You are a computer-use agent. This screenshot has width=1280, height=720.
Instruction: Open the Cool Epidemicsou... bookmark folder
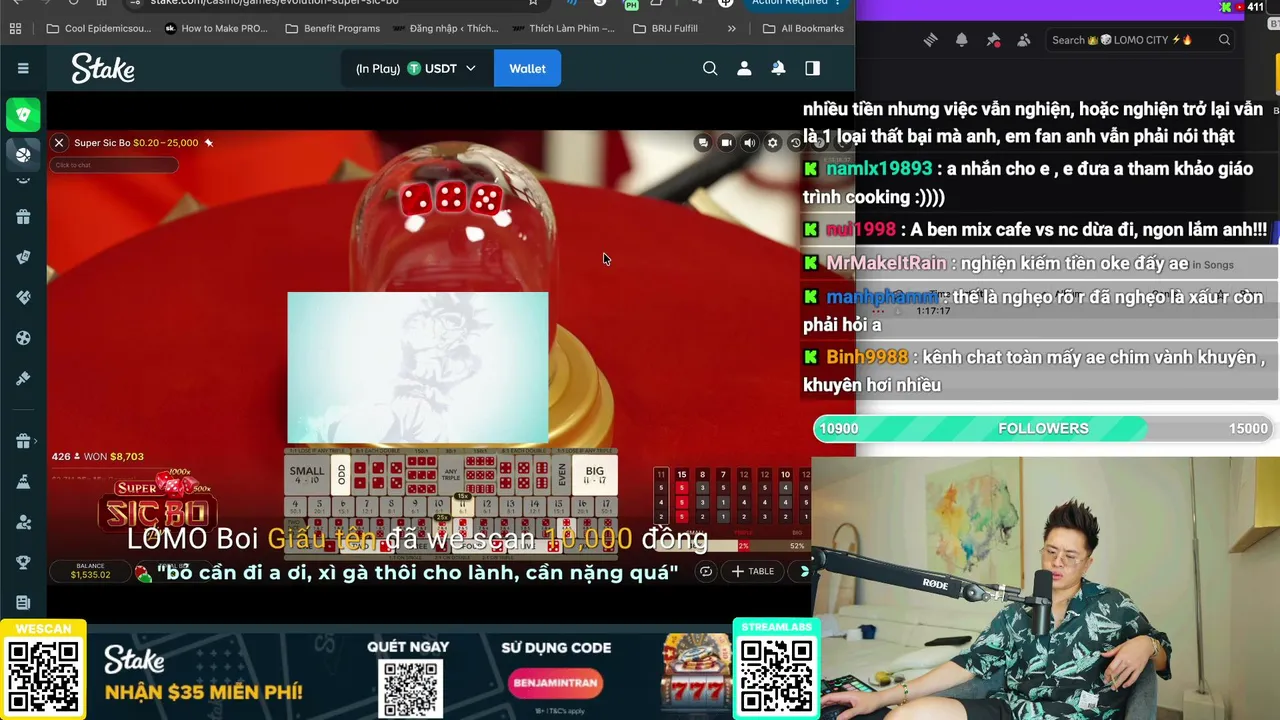tap(98, 28)
